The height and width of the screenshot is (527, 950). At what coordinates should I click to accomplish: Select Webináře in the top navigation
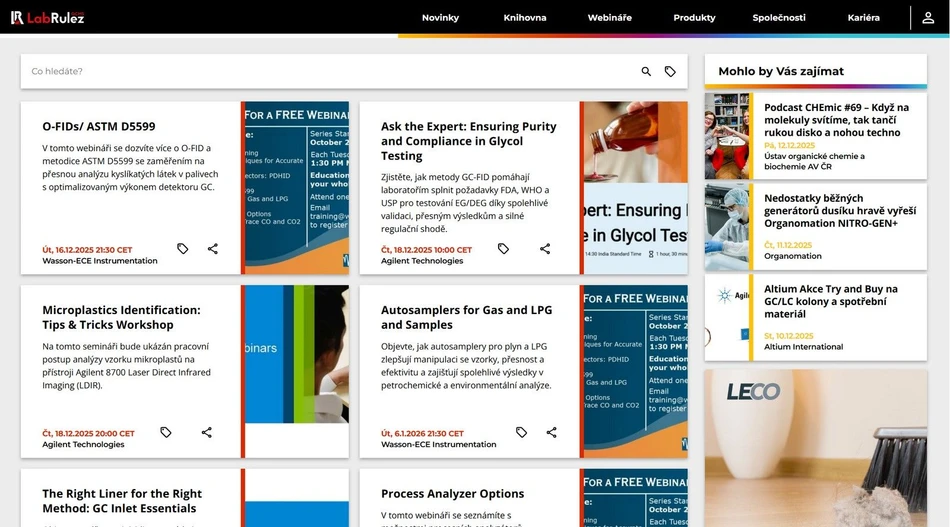click(609, 18)
